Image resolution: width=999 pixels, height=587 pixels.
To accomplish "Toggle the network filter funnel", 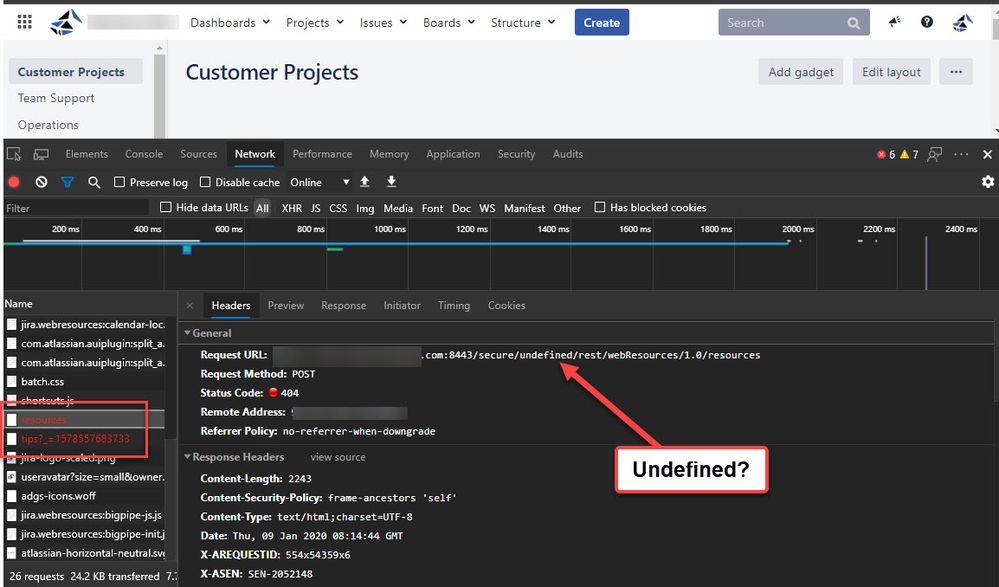I will (67, 182).
